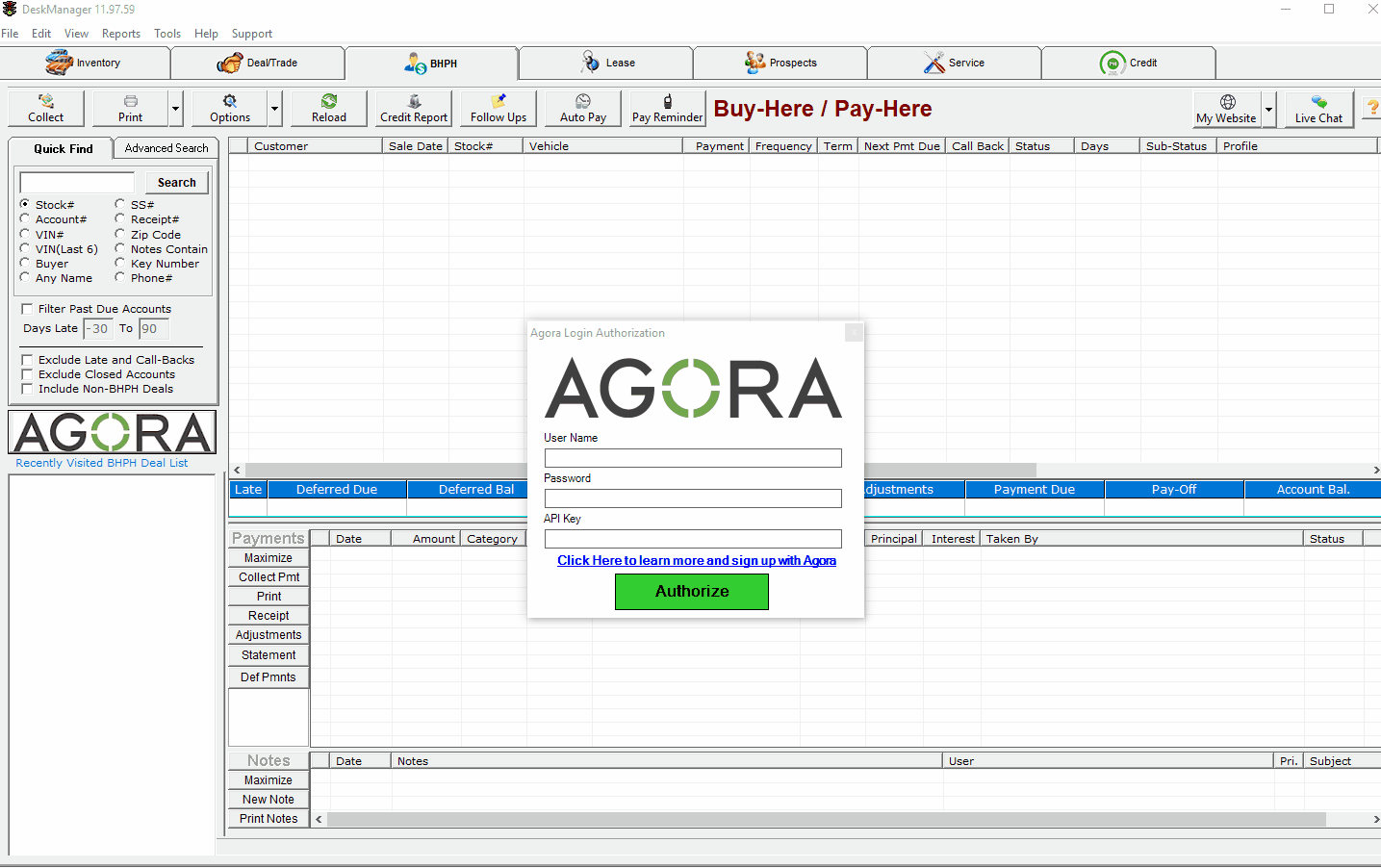Switch to the Advanced Search tab
1381x868 pixels.
coord(166,148)
